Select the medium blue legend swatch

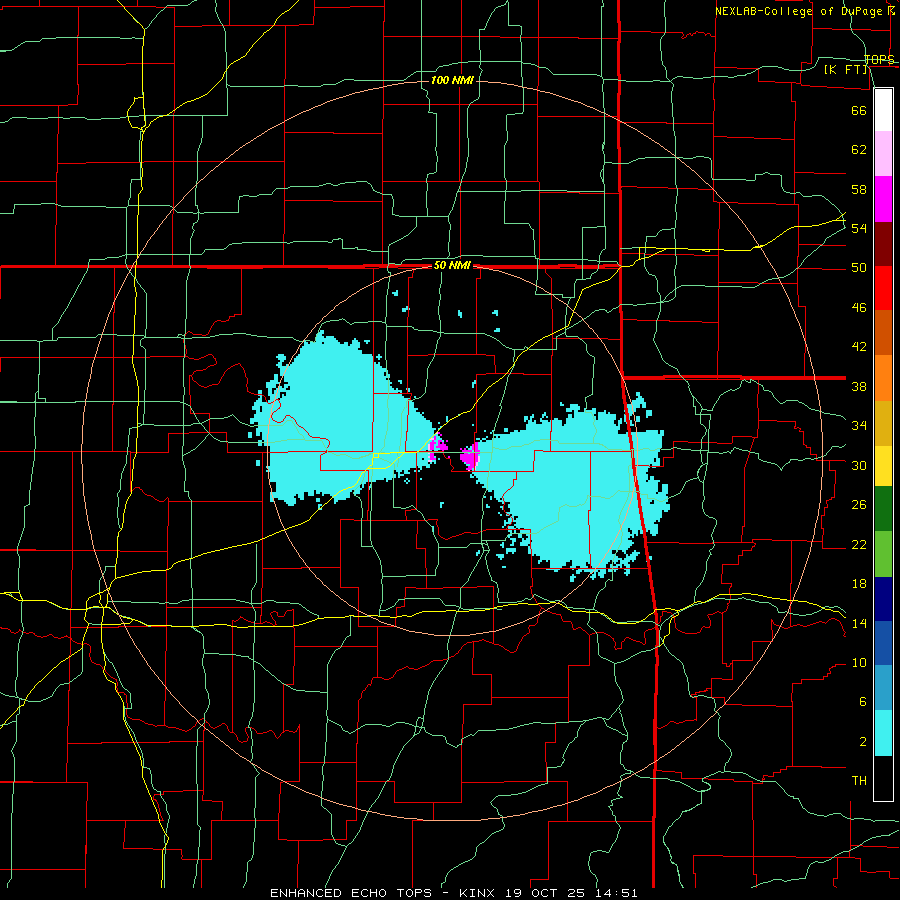coord(883,643)
